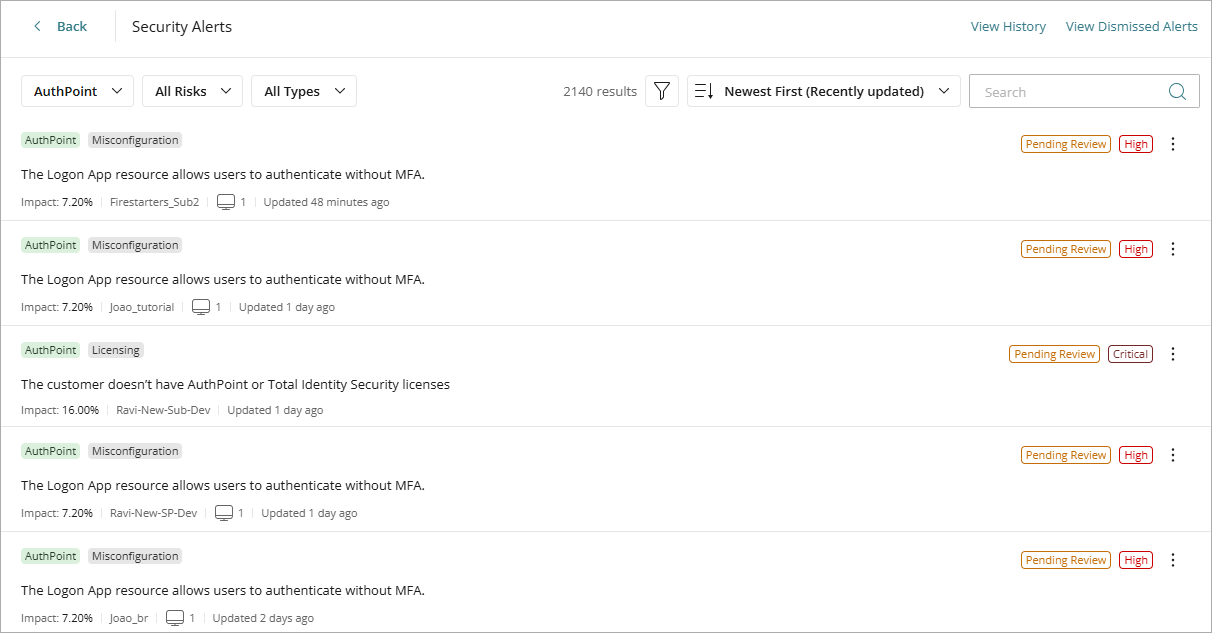Click AuthPoint tag on Joao_br alert

click(x=50, y=556)
